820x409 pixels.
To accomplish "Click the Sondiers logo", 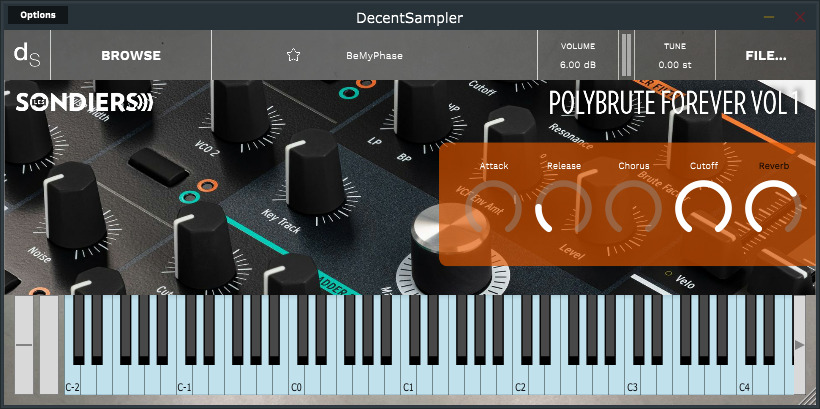I will (85, 102).
